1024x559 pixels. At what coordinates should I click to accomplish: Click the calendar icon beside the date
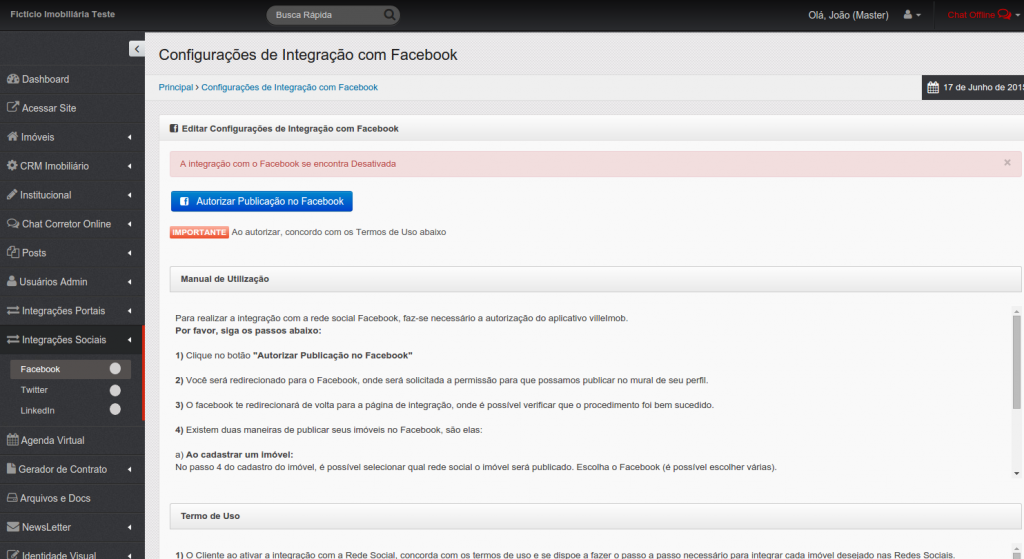pyautogui.click(x=933, y=88)
